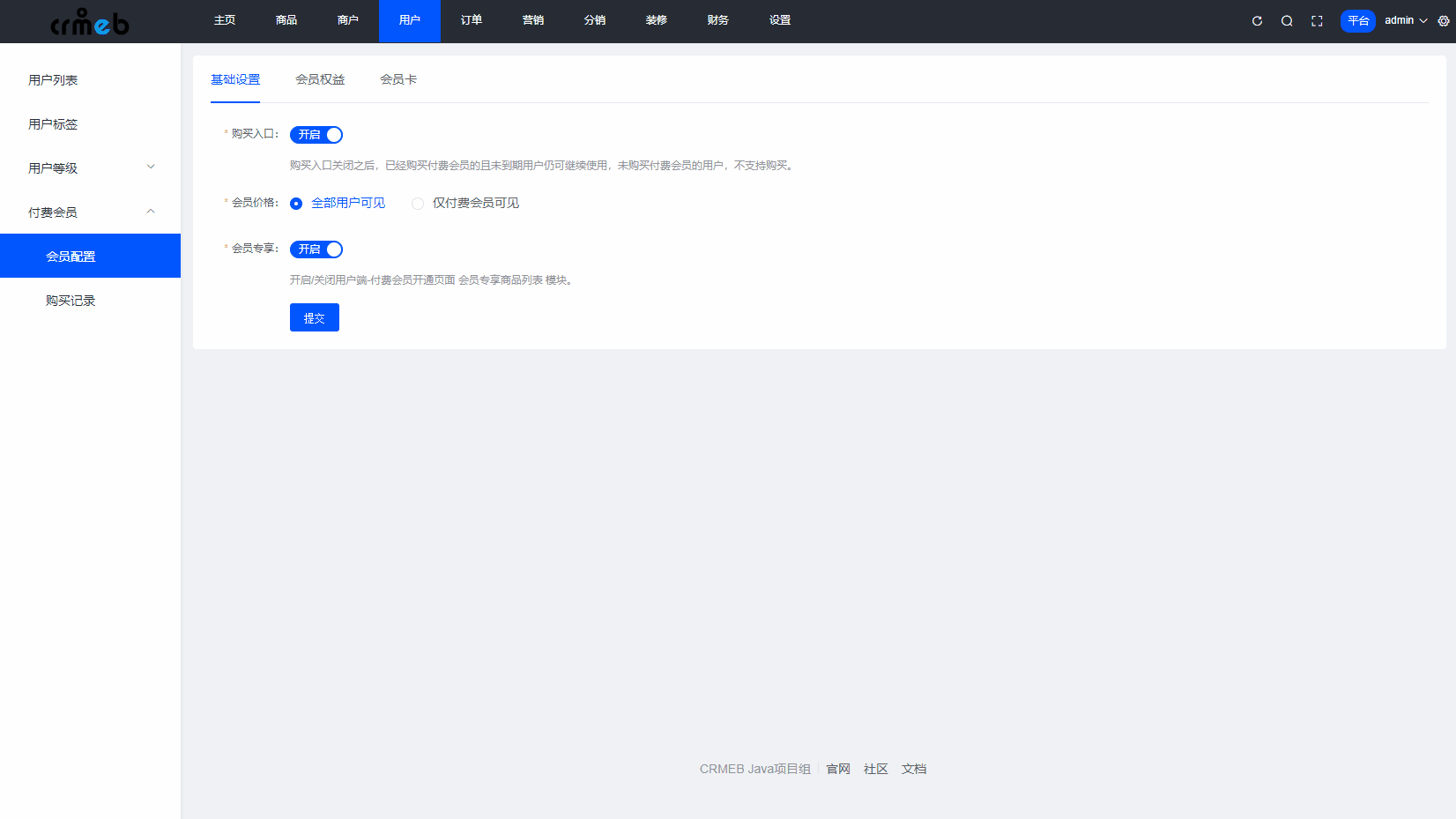The image size is (1456, 819).
Task: Open 财务 in top navigation
Action: tap(718, 20)
